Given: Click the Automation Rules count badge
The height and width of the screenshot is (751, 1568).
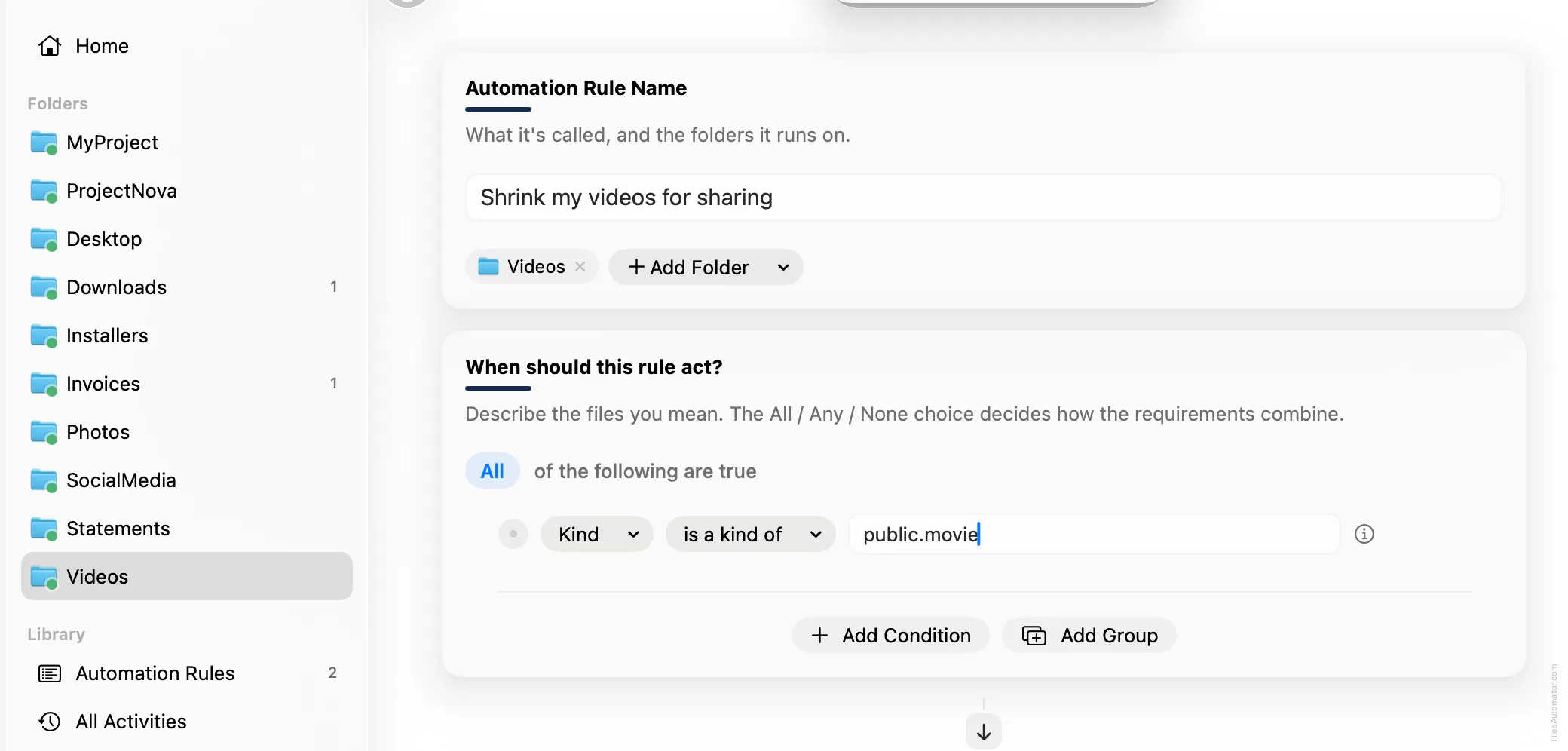Looking at the screenshot, I should point(332,673).
